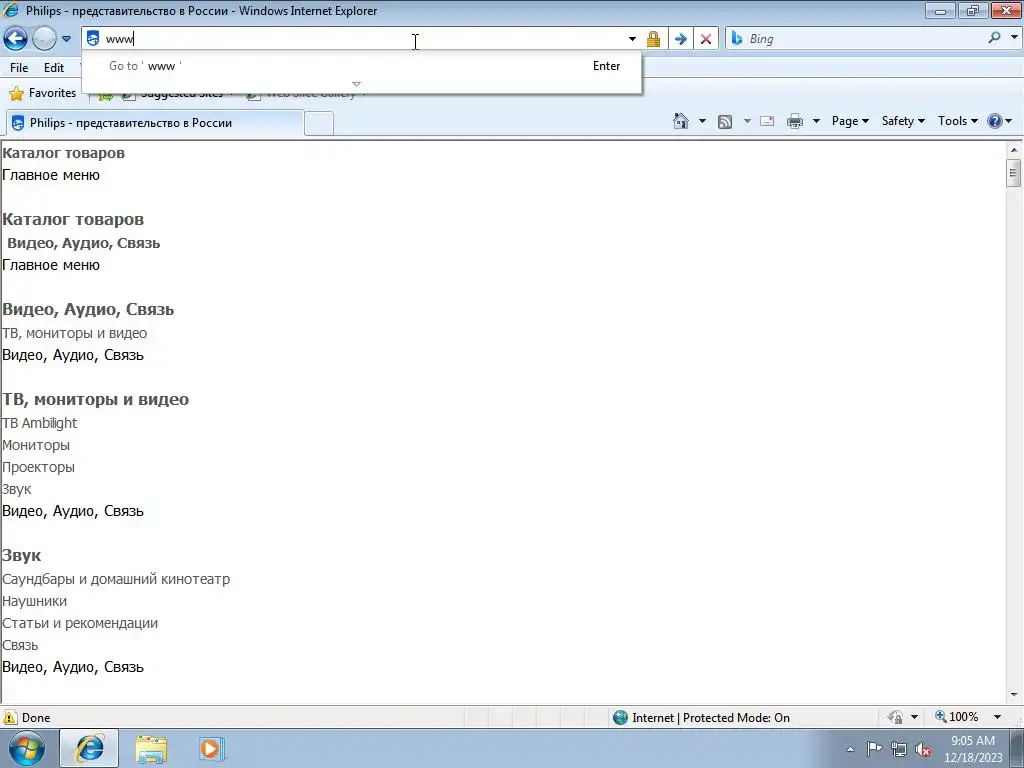Click the Forward navigation button
The image size is (1024, 768).
pyautogui.click(x=44, y=39)
